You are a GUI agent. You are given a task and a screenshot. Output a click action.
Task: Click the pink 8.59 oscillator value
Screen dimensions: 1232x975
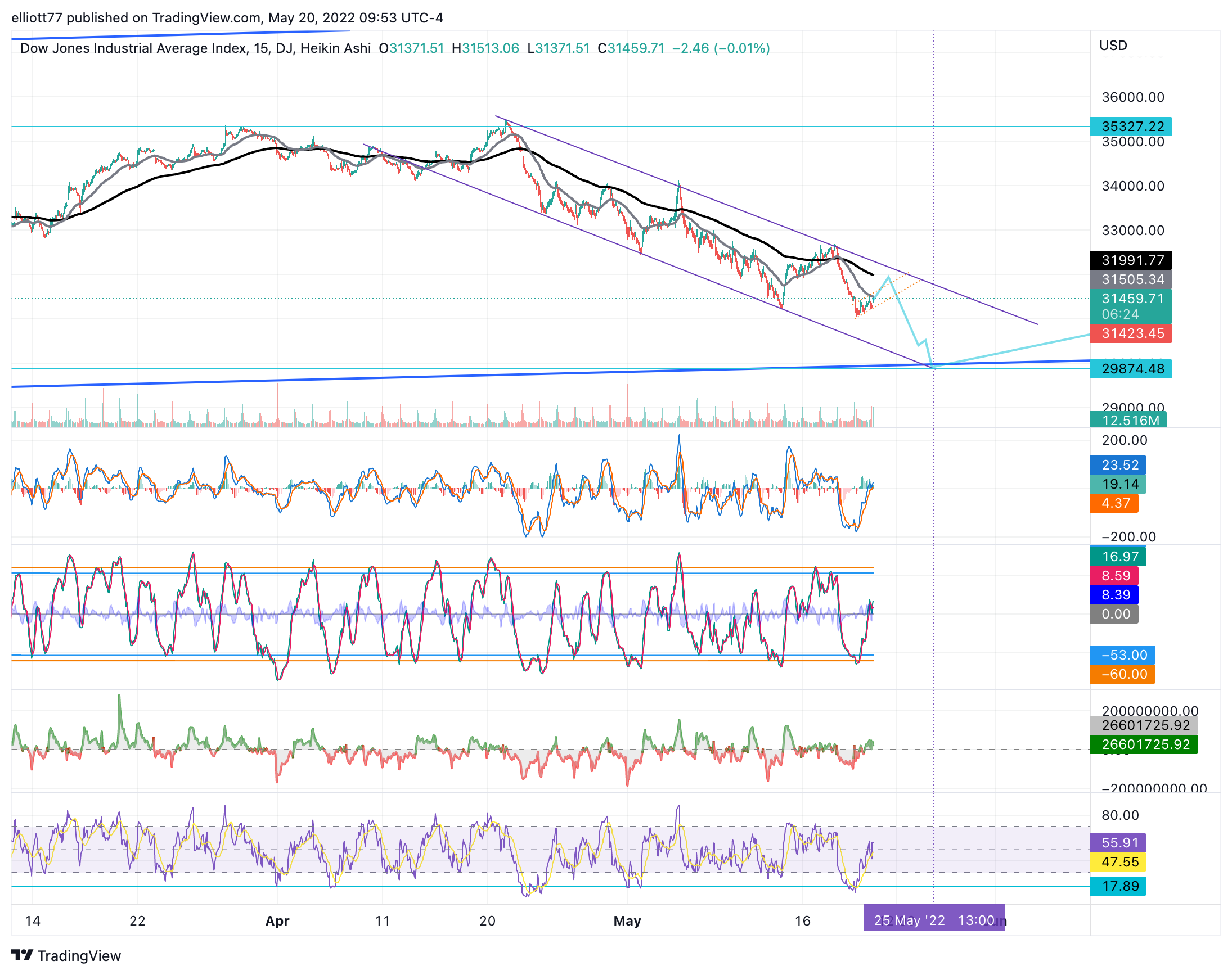tap(1114, 575)
